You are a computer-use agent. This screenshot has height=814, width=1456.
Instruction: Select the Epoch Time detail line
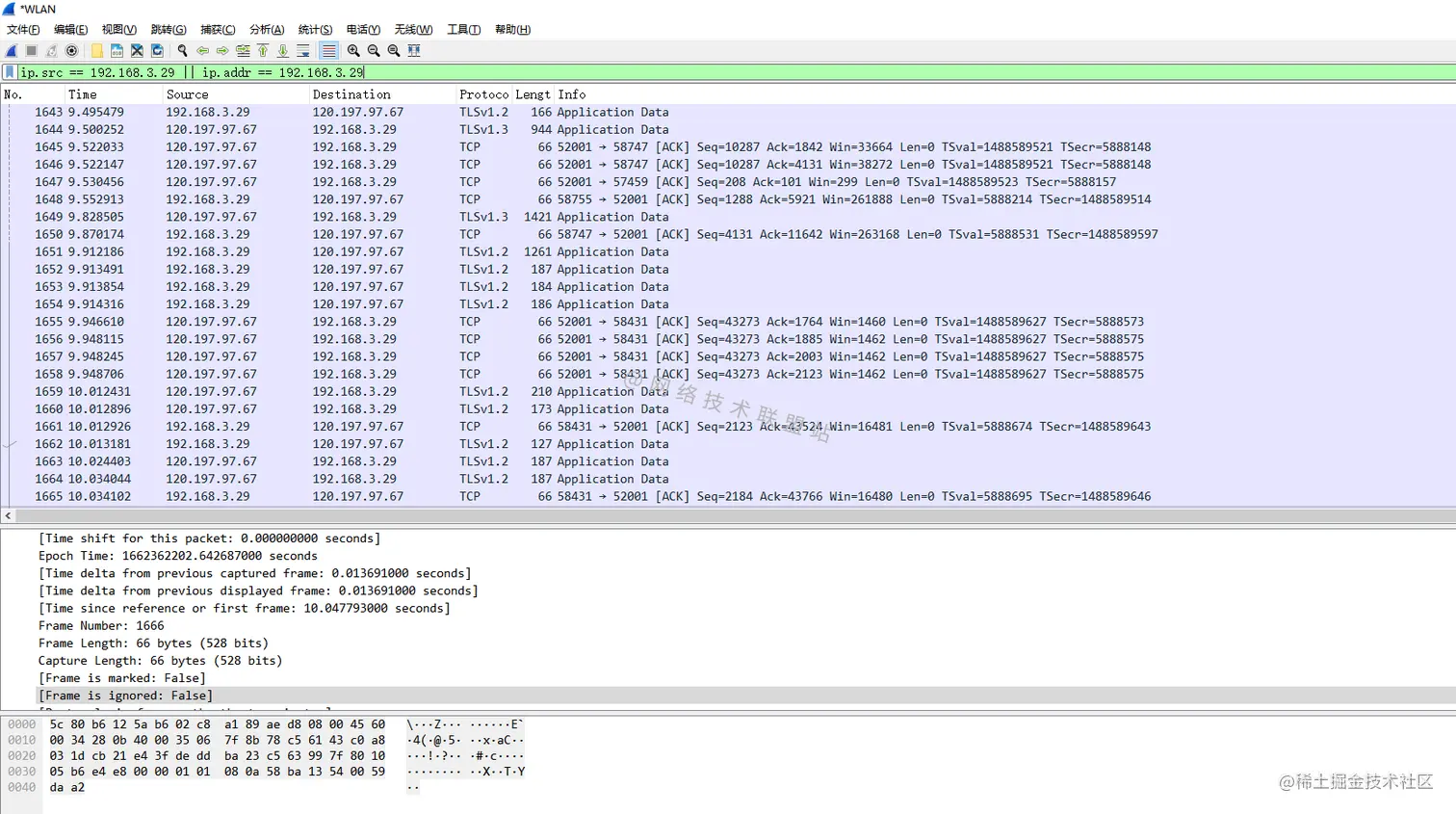177,556
